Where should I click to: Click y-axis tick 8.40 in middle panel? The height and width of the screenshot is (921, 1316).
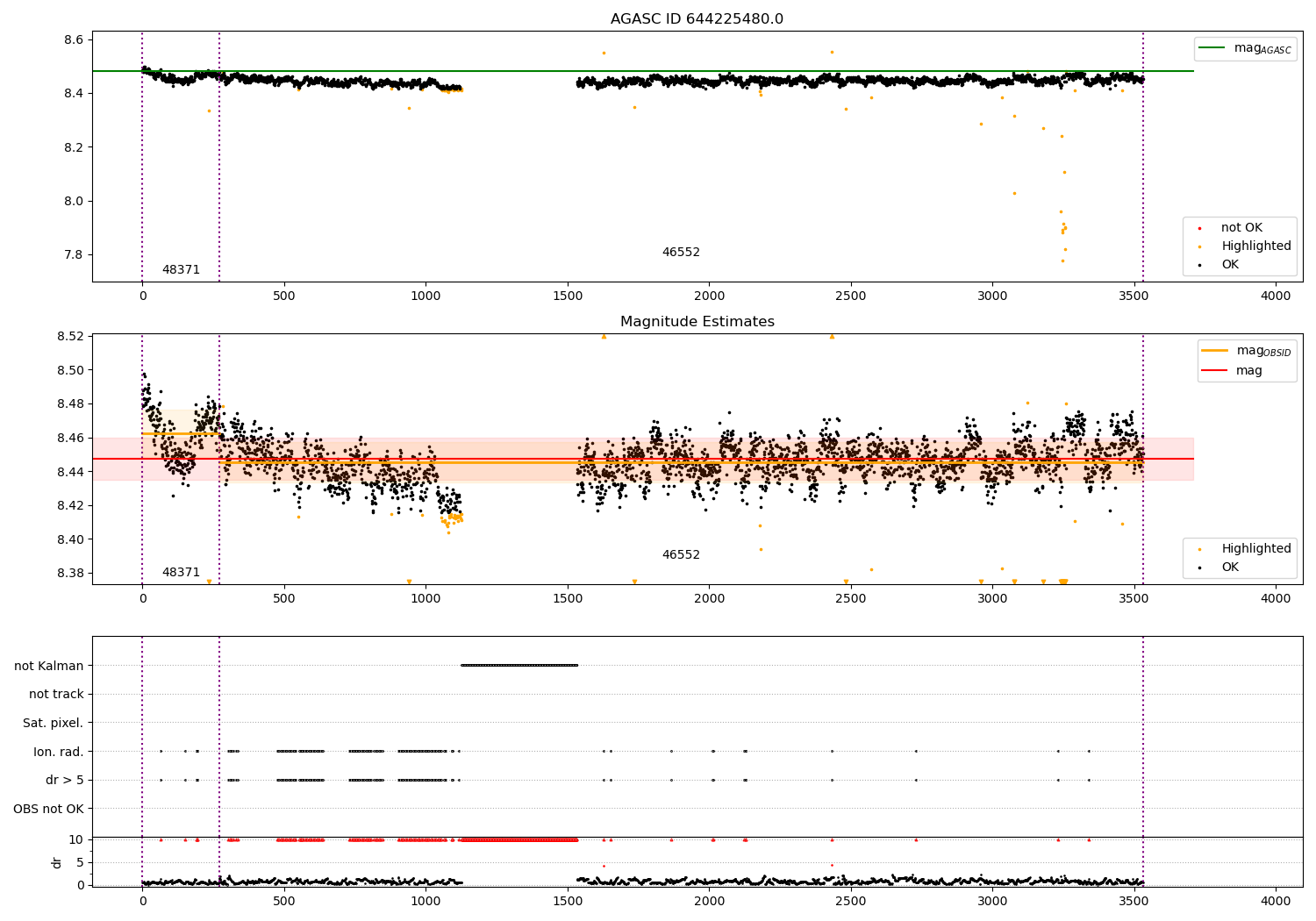(x=70, y=539)
